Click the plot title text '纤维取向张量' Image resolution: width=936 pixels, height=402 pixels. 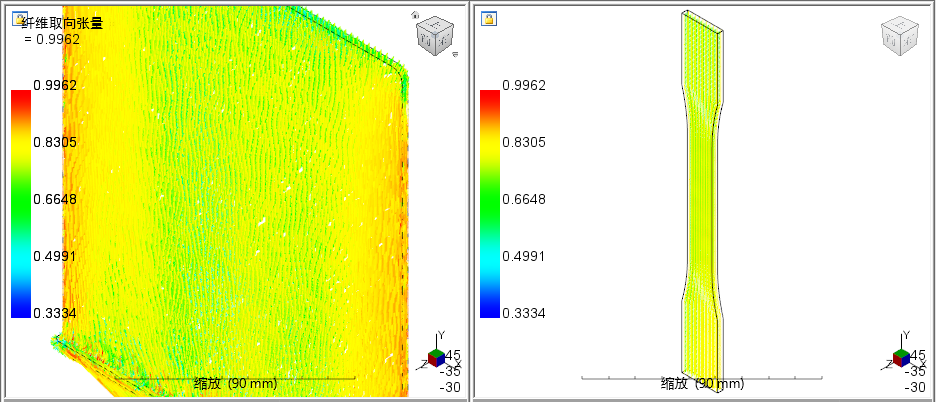62,24
